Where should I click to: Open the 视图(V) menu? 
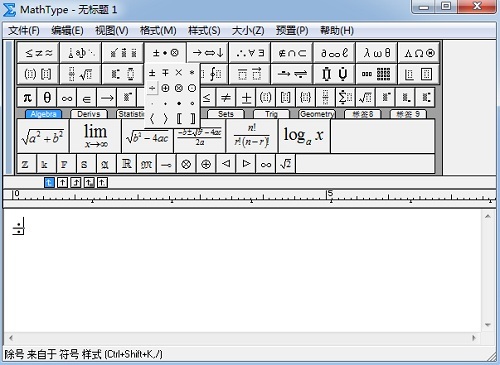[112, 31]
